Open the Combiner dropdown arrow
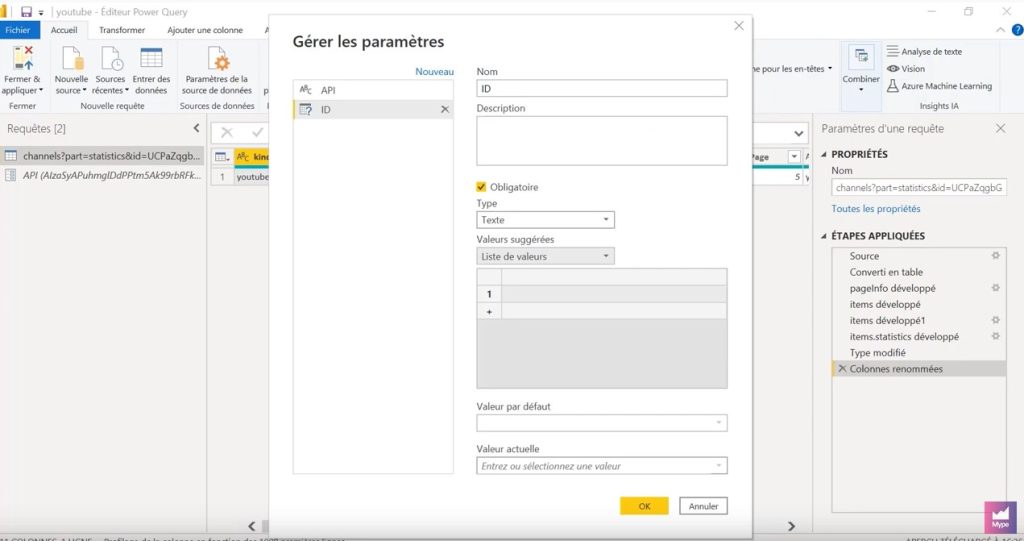Viewport: 1024px width, 541px height. click(x=861, y=90)
